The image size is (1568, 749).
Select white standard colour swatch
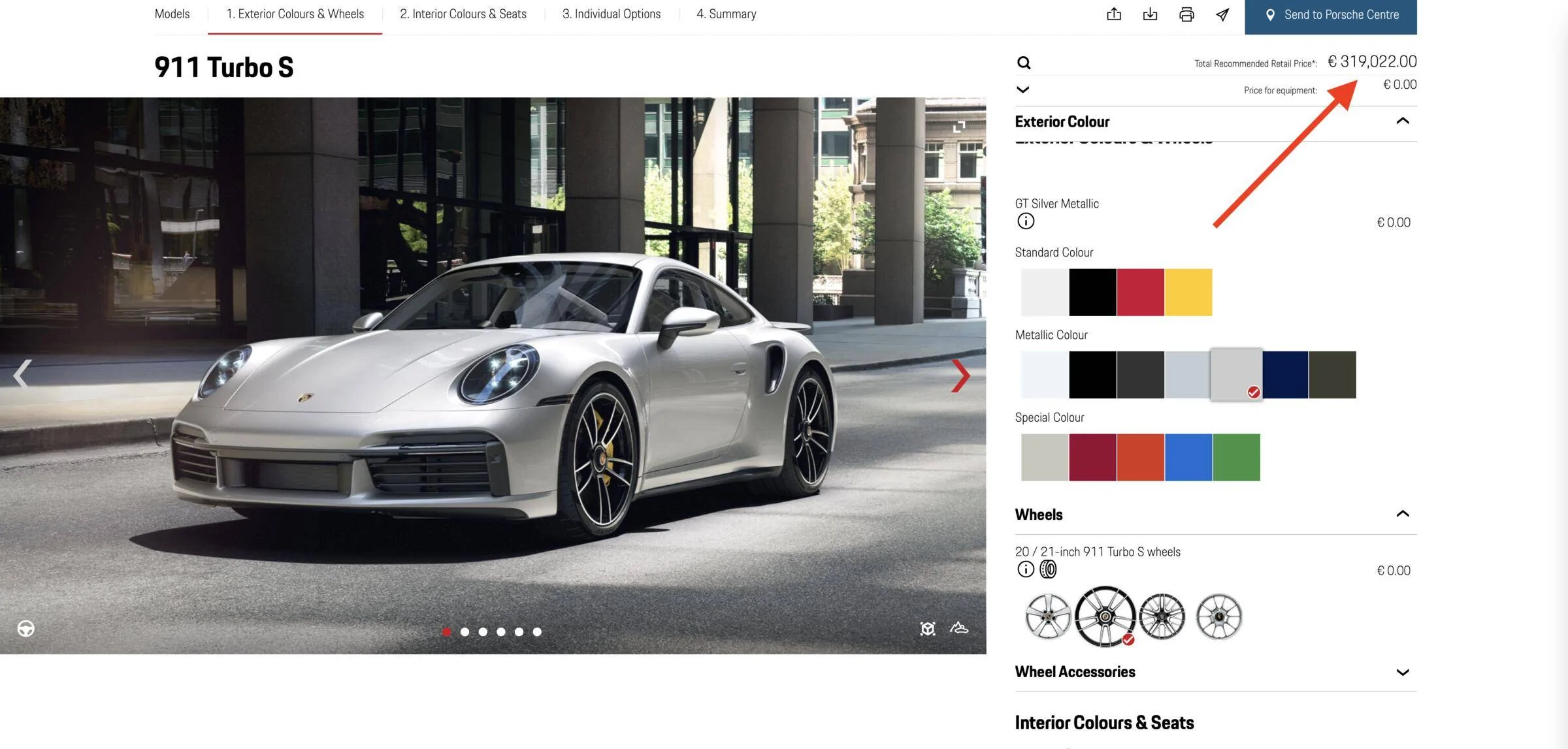tap(1045, 293)
